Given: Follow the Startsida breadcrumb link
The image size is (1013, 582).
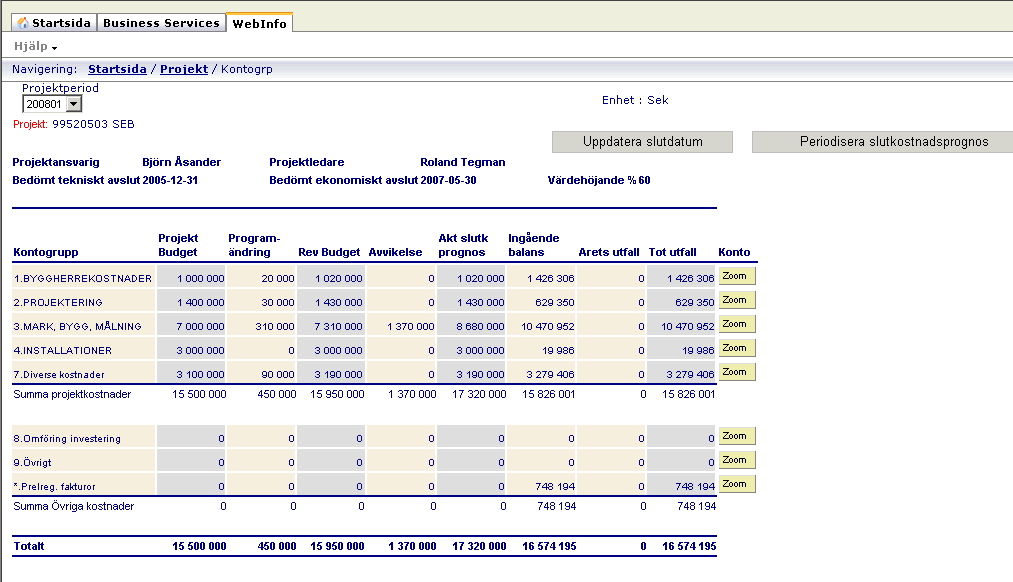Looking at the screenshot, I should 117,69.
